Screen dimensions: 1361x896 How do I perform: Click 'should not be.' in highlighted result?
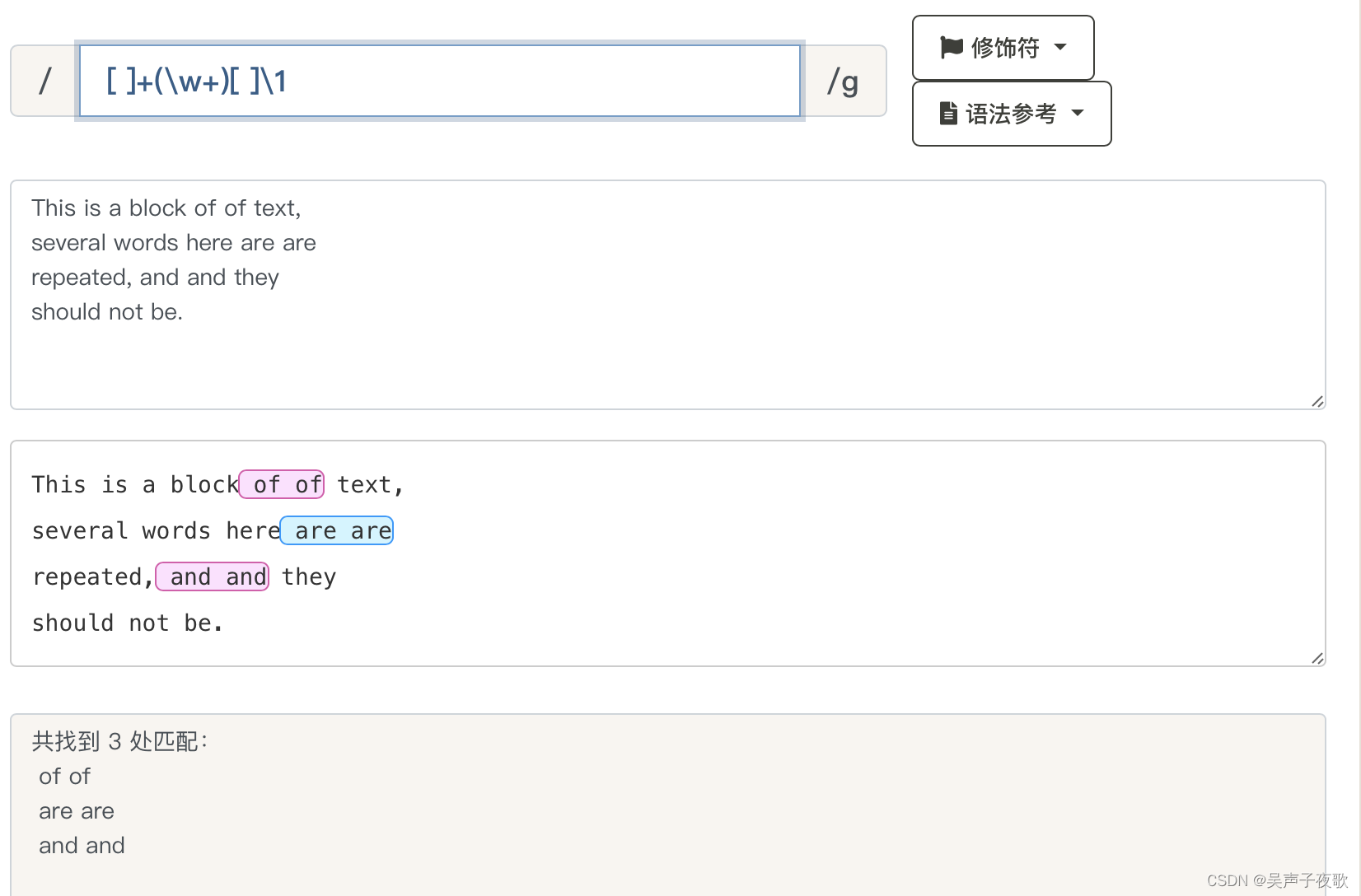tap(128, 623)
